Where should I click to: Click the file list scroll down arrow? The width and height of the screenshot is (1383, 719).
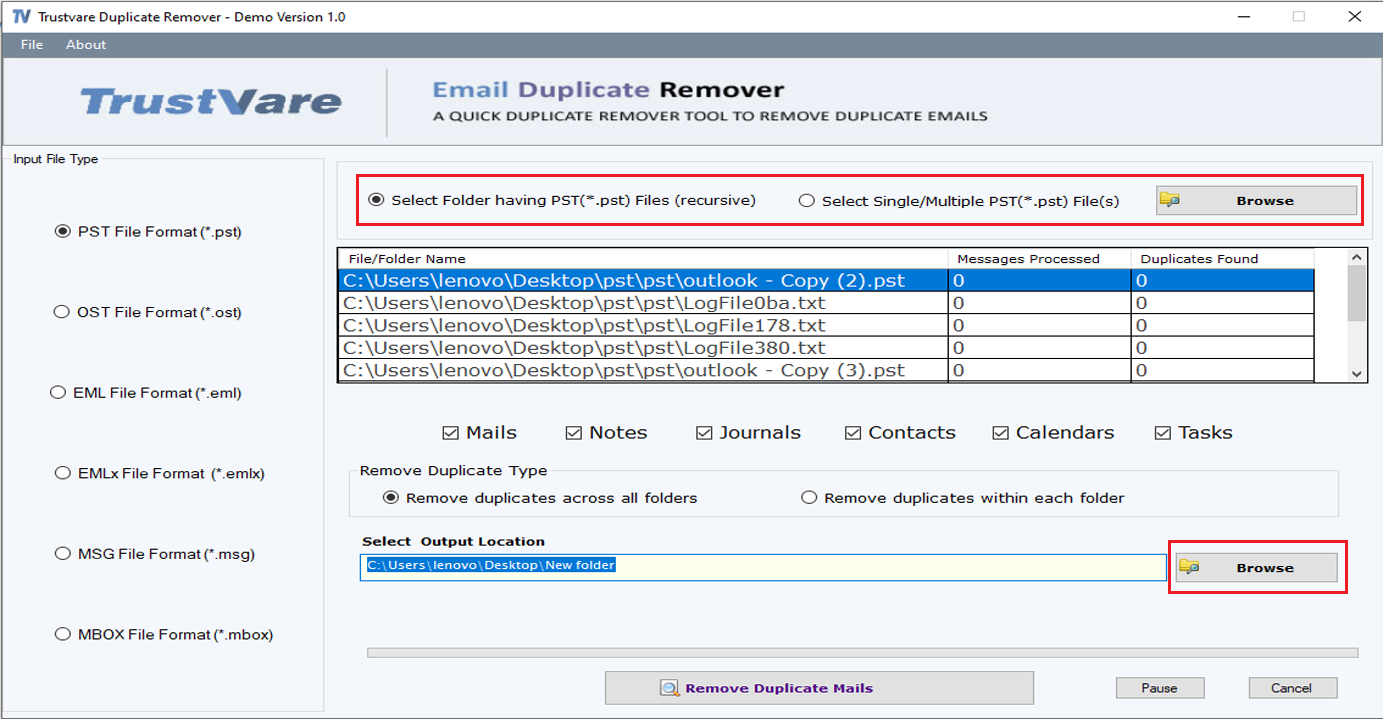(1356, 373)
